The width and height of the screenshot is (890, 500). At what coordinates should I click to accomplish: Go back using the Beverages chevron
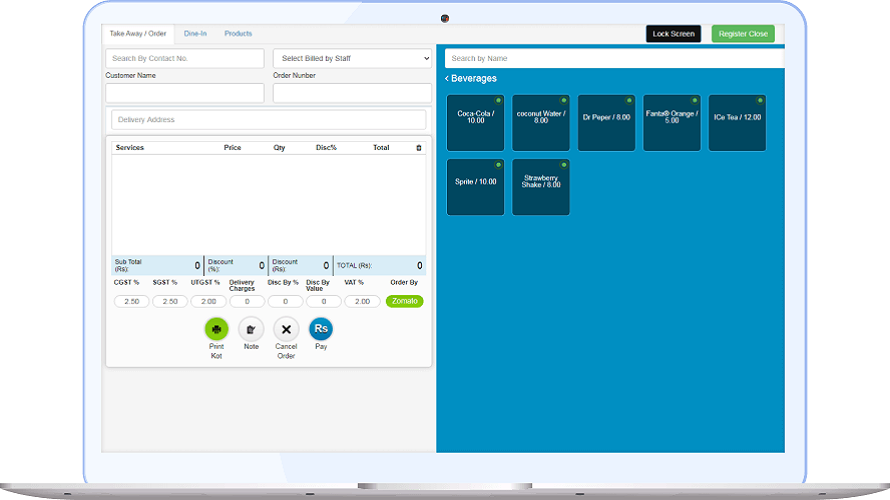tap(447, 78)
